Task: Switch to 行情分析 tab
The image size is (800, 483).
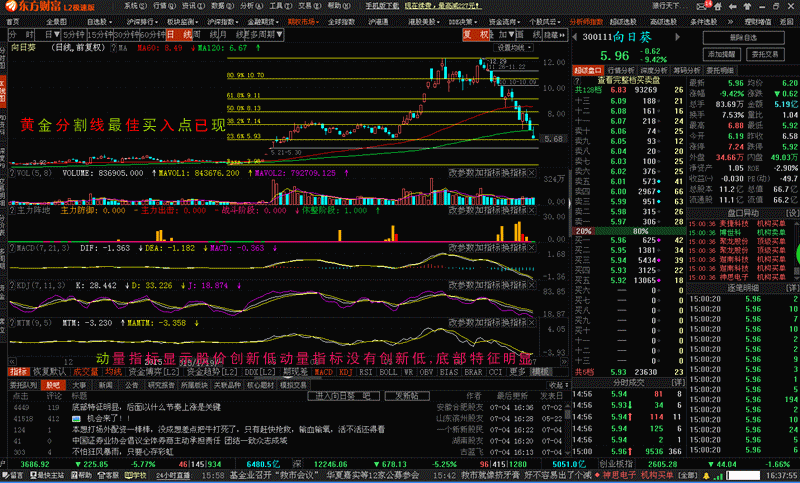Action: (x=621, y=70)
